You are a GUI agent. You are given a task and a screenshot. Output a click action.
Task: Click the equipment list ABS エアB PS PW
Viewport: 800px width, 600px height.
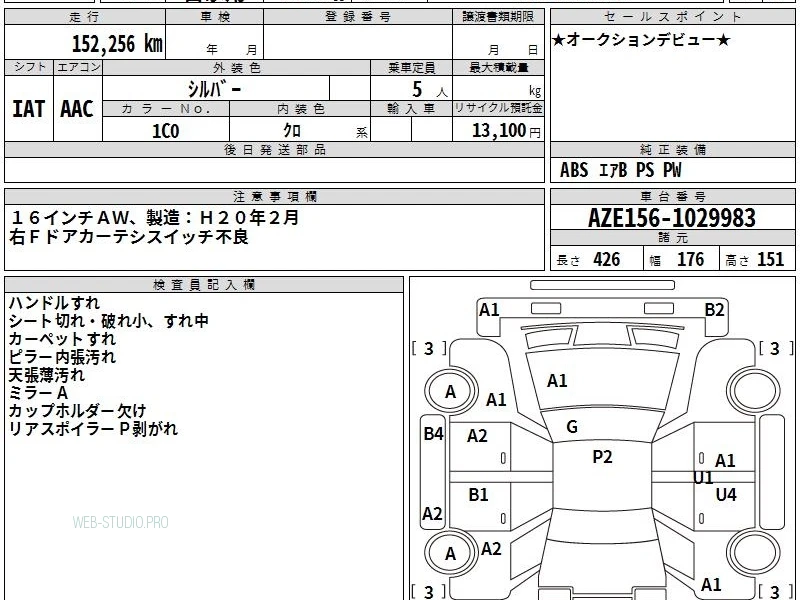(620, 170)
